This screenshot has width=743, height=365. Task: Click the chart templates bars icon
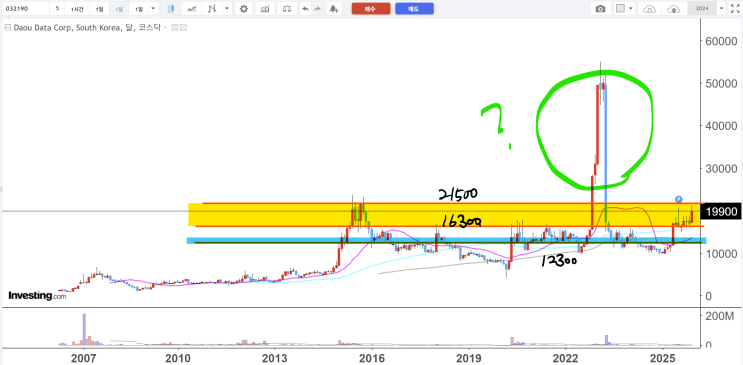(x=265, y=9)
